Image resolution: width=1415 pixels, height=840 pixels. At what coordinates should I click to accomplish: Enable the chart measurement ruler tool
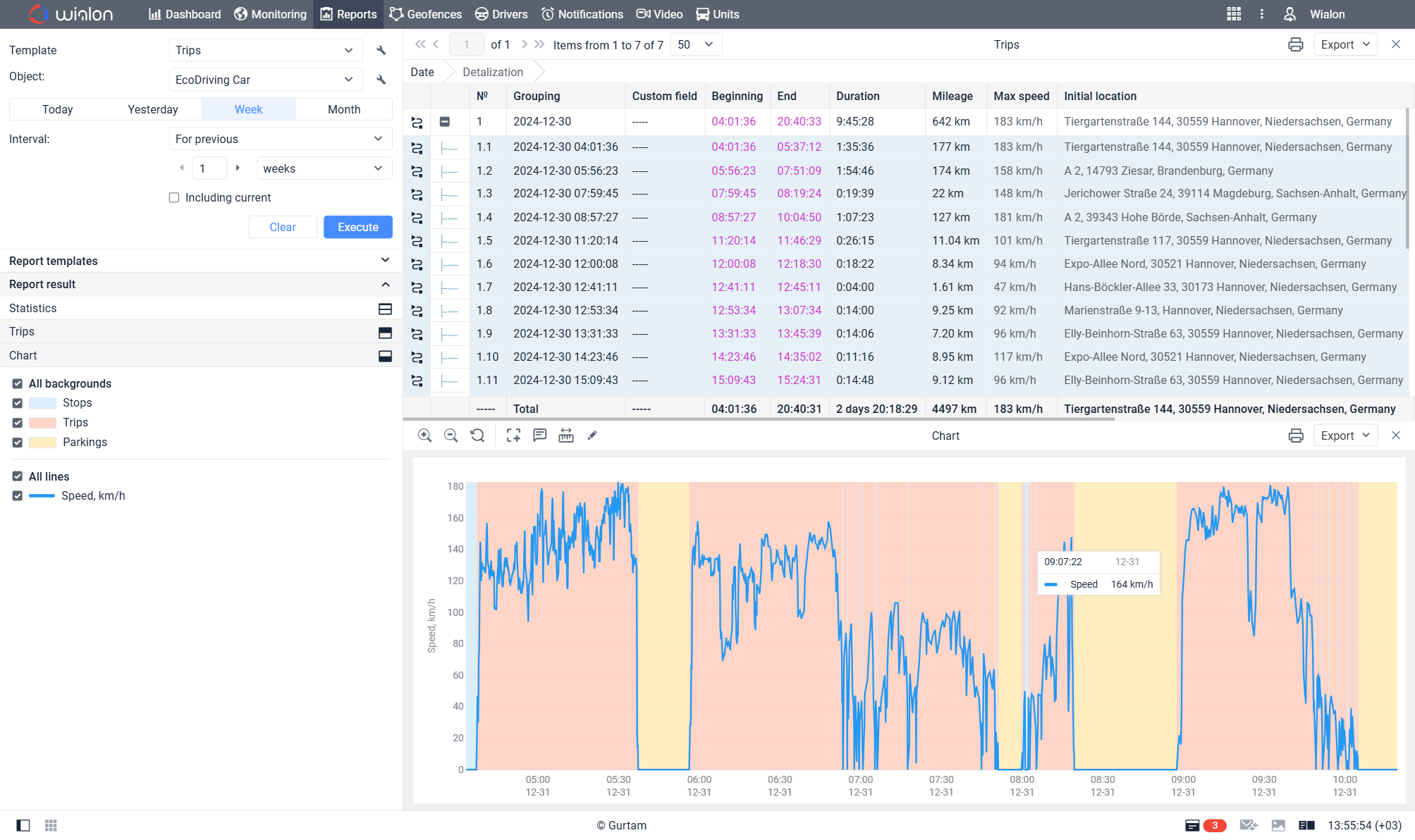[566, 436]
